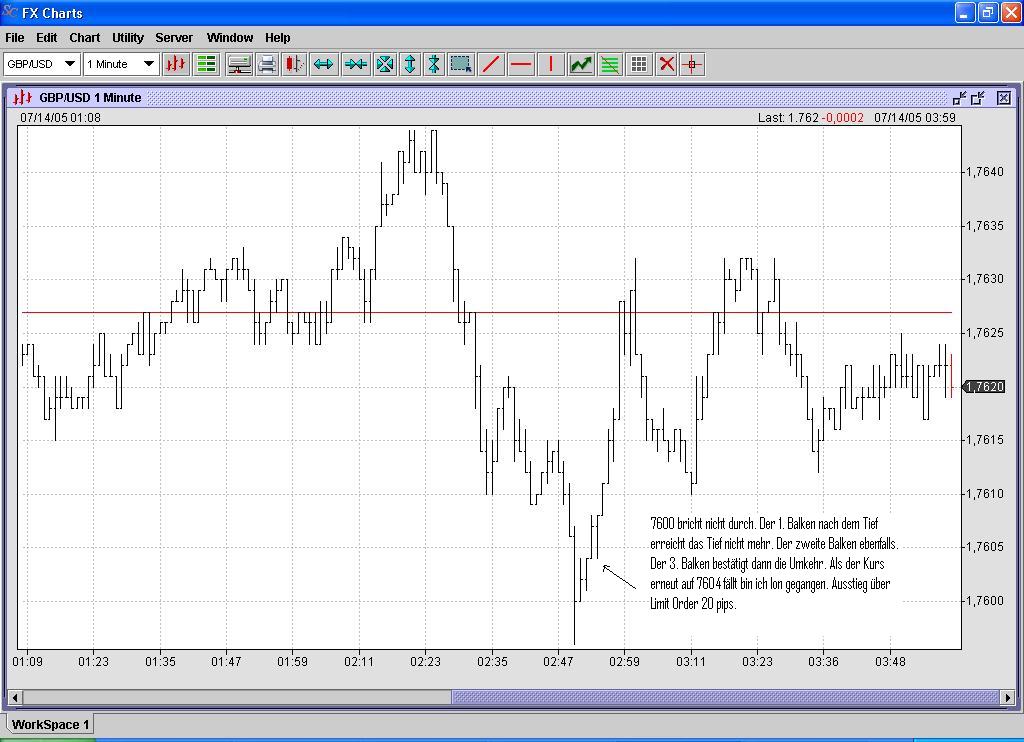Click the bar chart type toolbar icon

pos(176,64)
